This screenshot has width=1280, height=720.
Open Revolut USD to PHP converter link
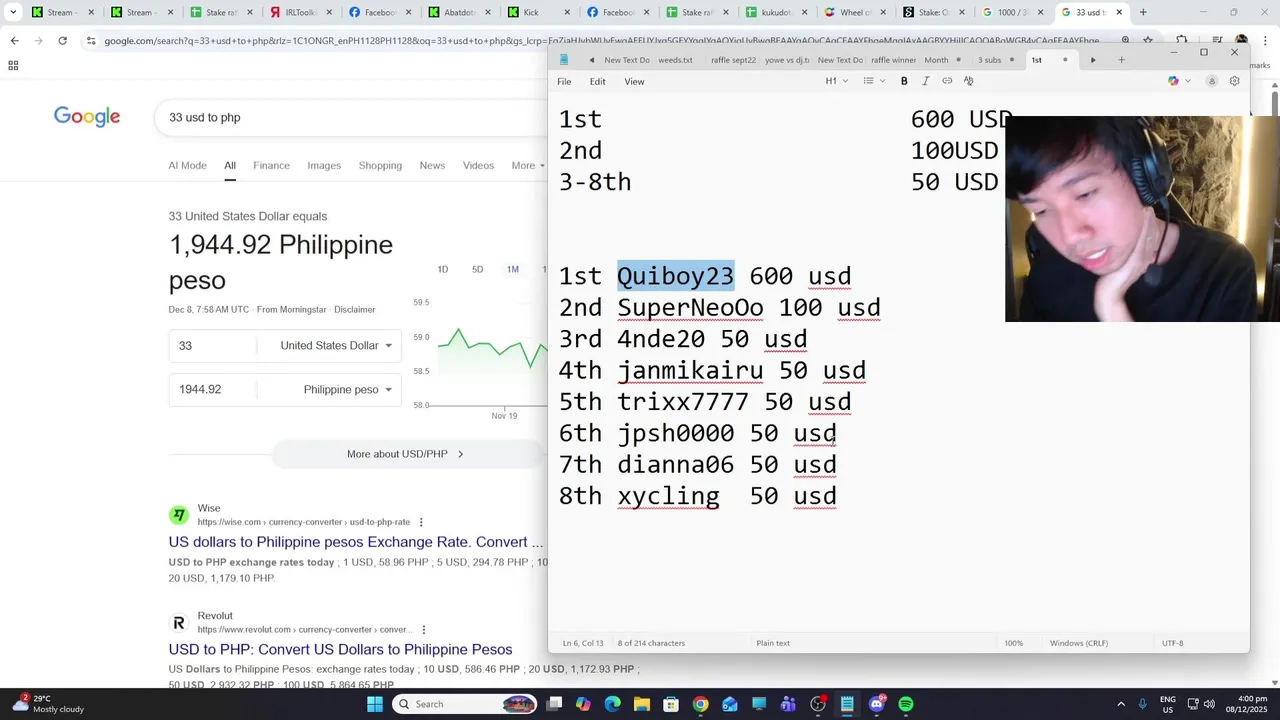click(340, 650)
